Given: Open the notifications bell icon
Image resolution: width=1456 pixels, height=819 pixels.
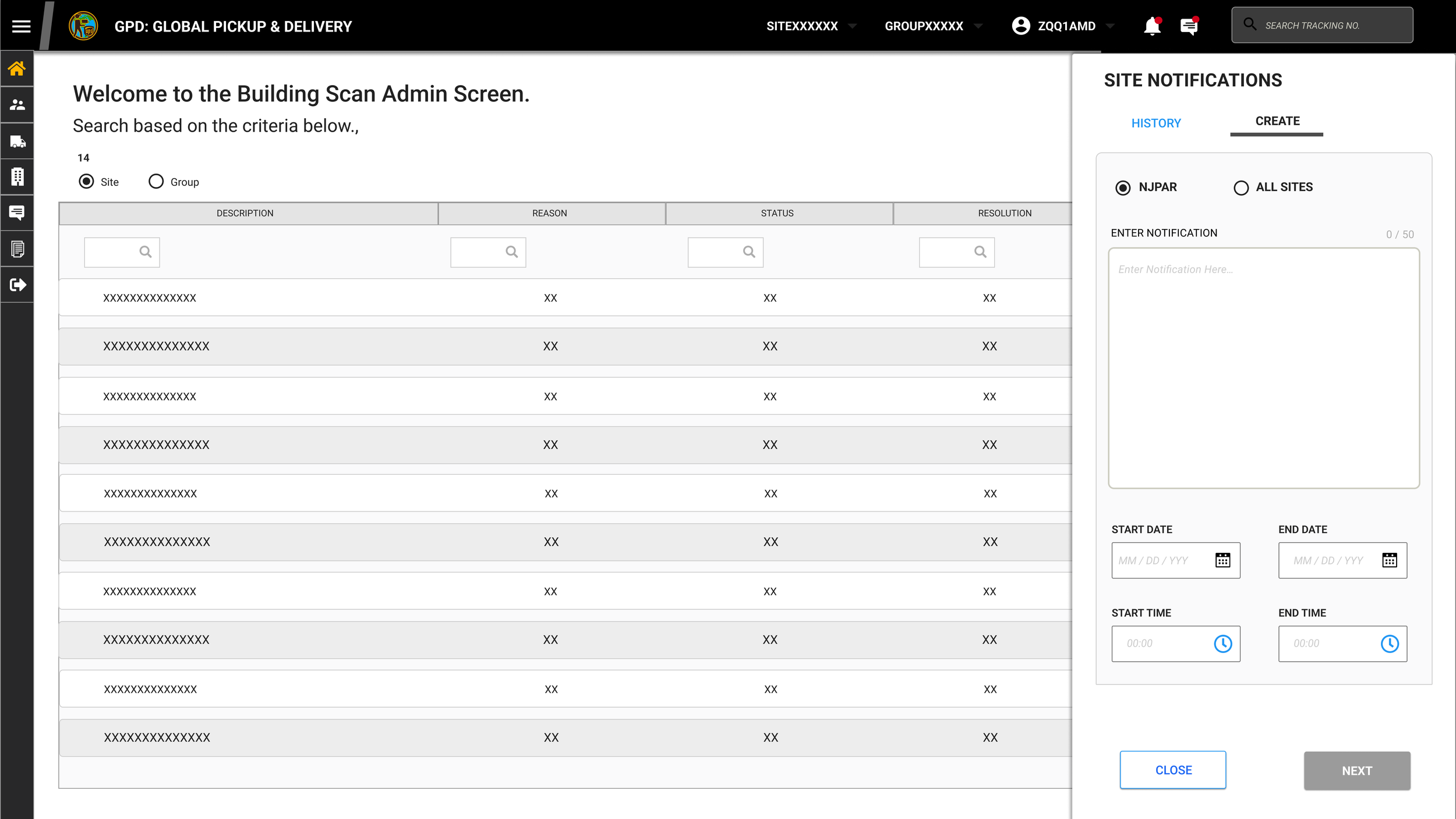Looking at the screenshot, I should [x=1151, y=26].
